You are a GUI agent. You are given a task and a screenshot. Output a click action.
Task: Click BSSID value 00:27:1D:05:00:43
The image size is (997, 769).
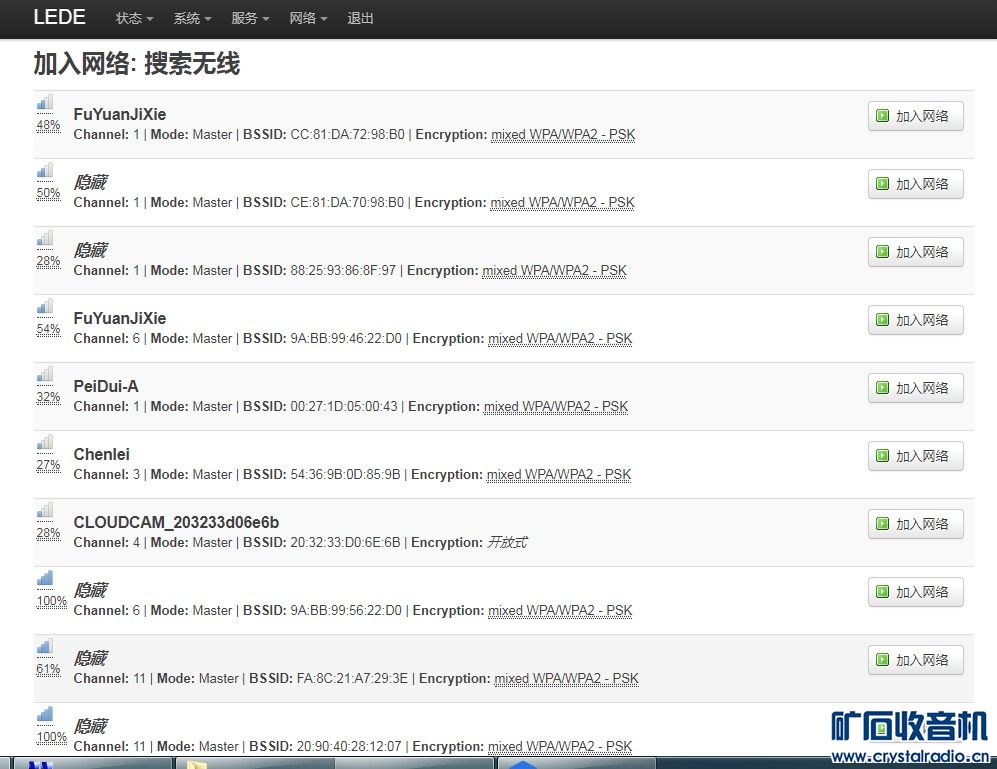344,406
